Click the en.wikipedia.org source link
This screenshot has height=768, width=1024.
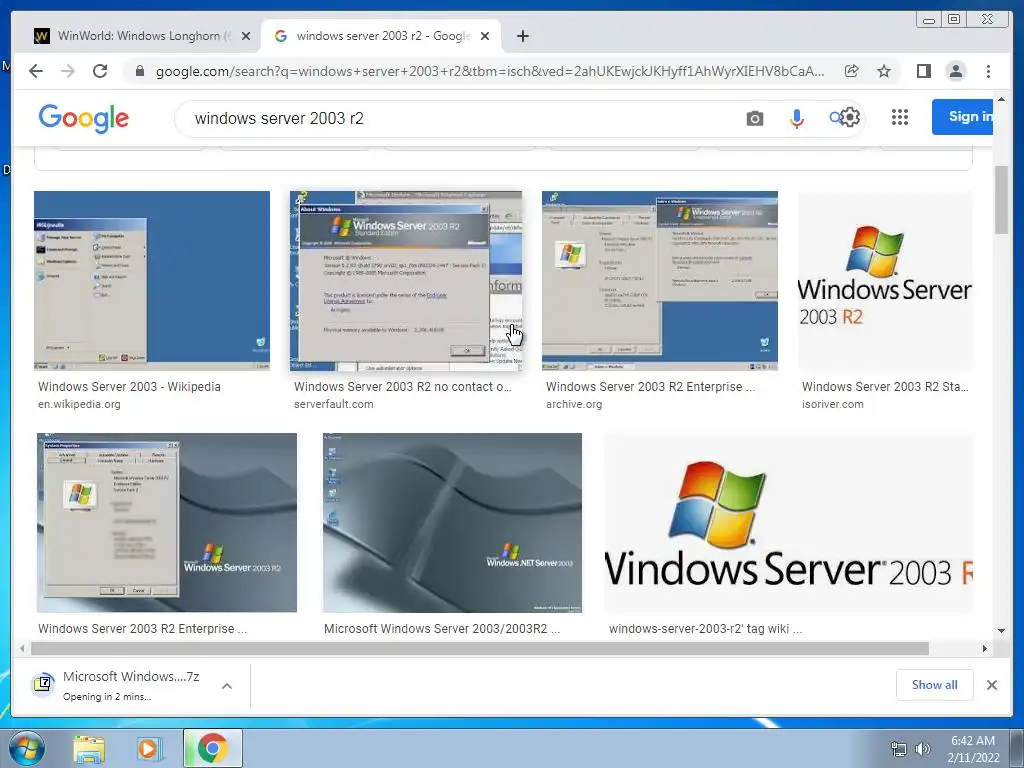tap(79, 404)
